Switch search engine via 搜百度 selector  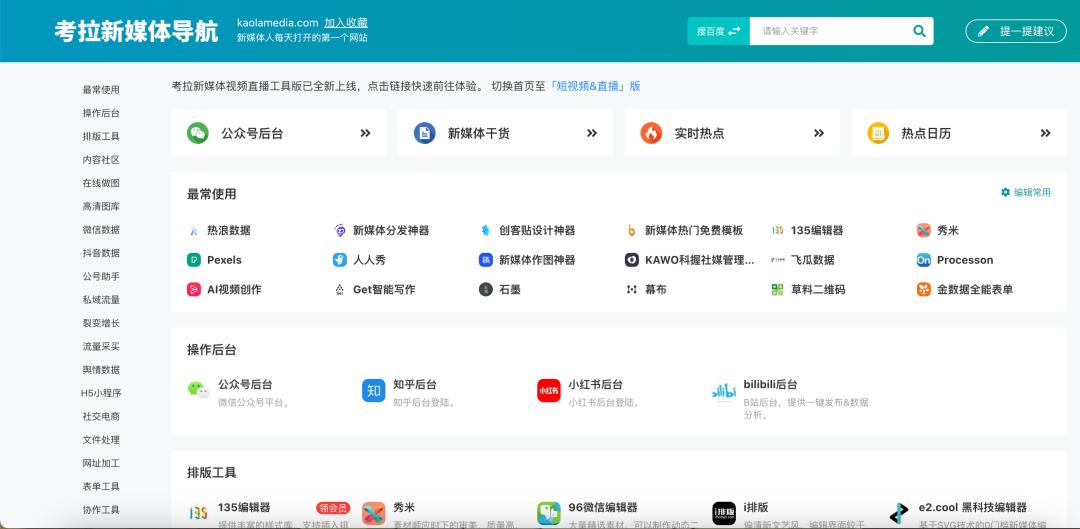[x=718, y=31]
